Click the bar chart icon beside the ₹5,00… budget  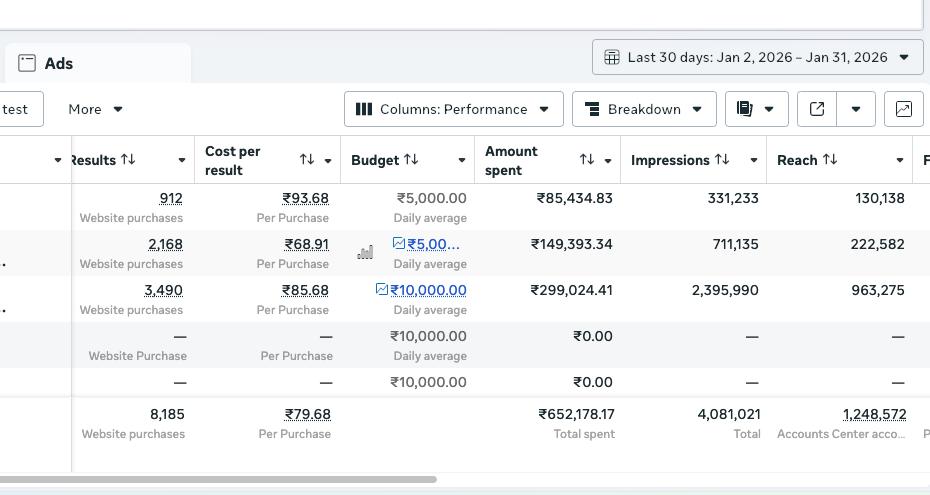point(365,252)
